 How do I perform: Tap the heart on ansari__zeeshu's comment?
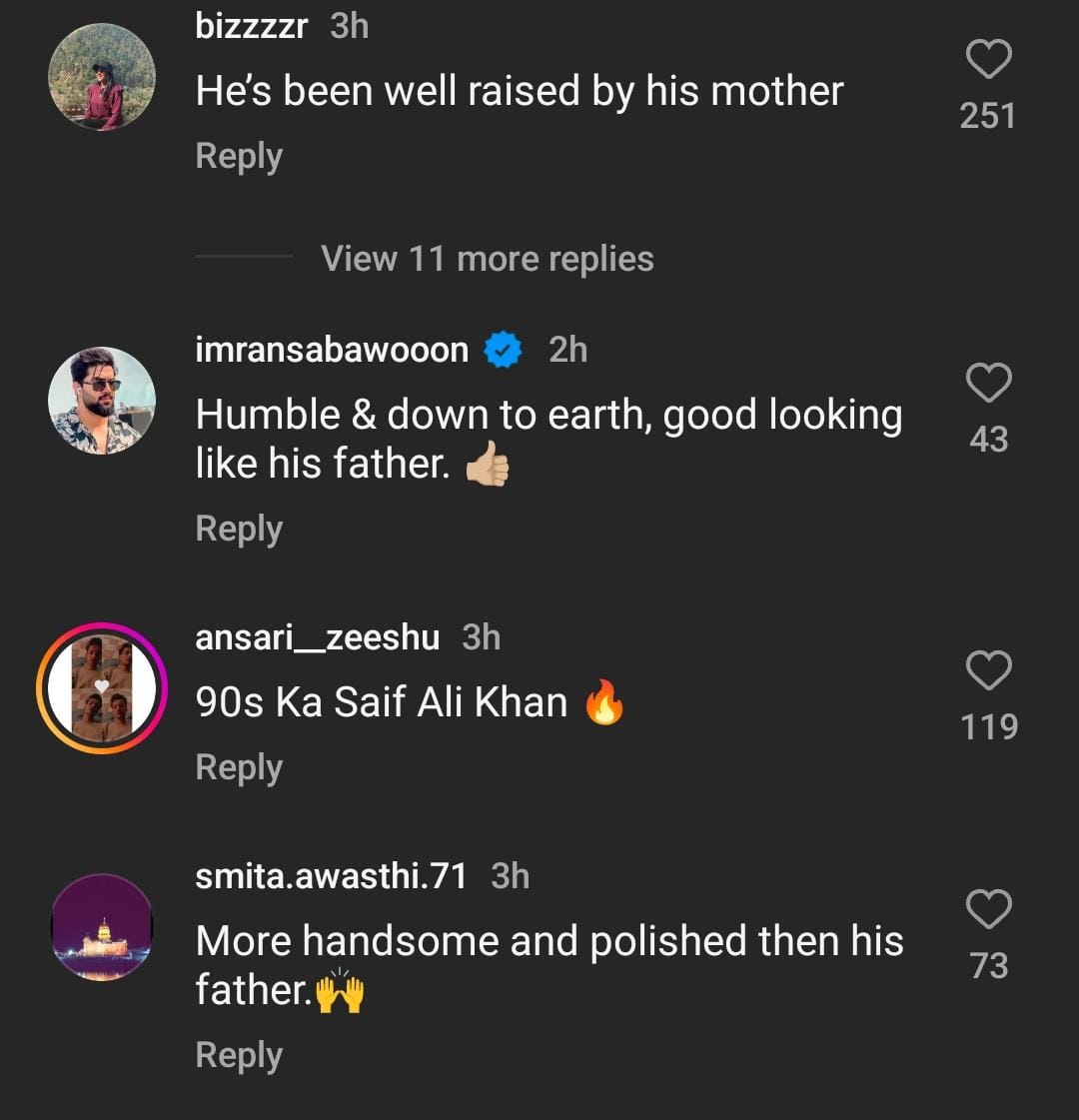pyautogui.click(x=988, y=670)
